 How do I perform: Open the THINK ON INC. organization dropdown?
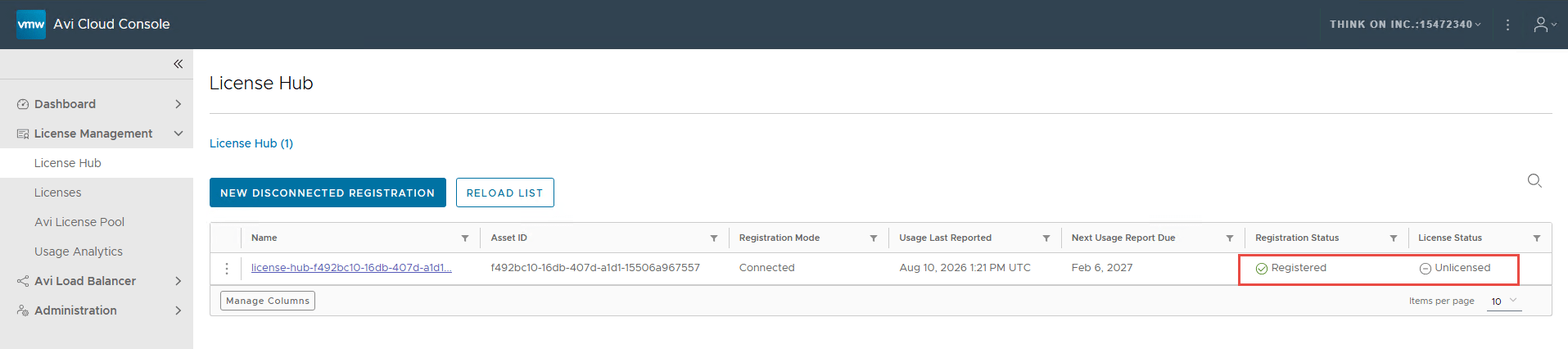pos(1405,25)
